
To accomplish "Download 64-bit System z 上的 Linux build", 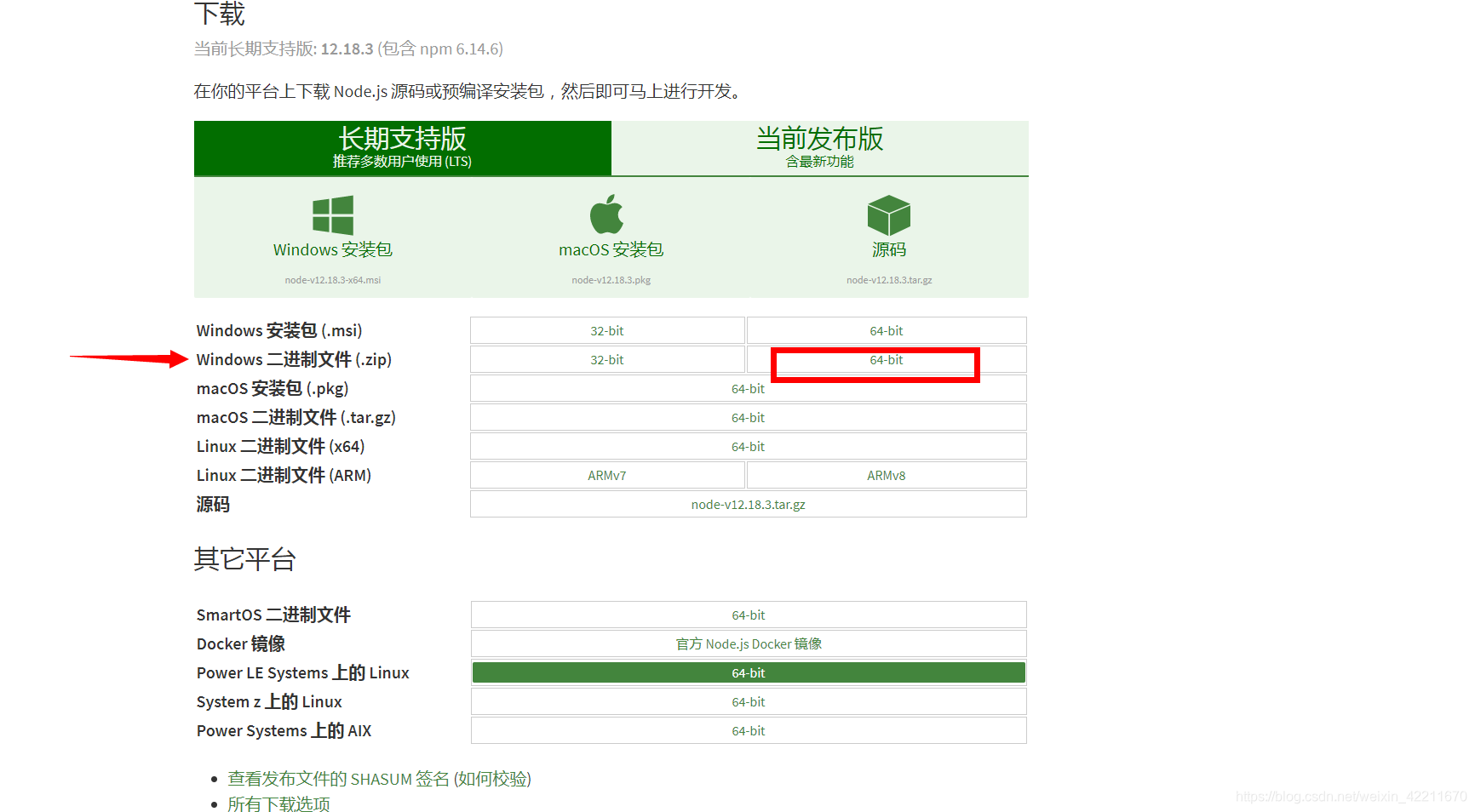I will pos(749,701).
